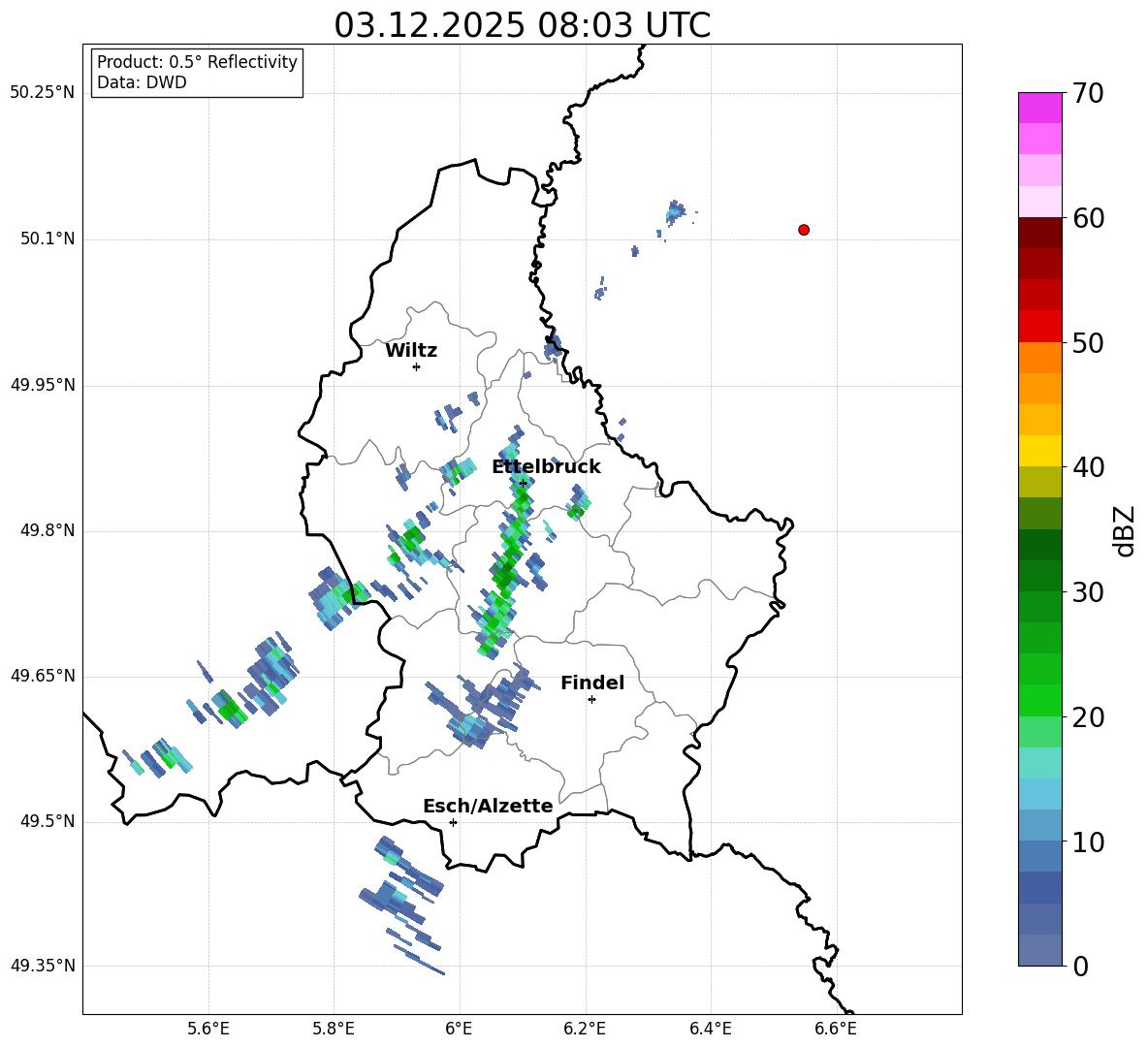
Task: Click the dBZ colorbar axis label
Action: pyautogui.click(x=1126, y=530)
